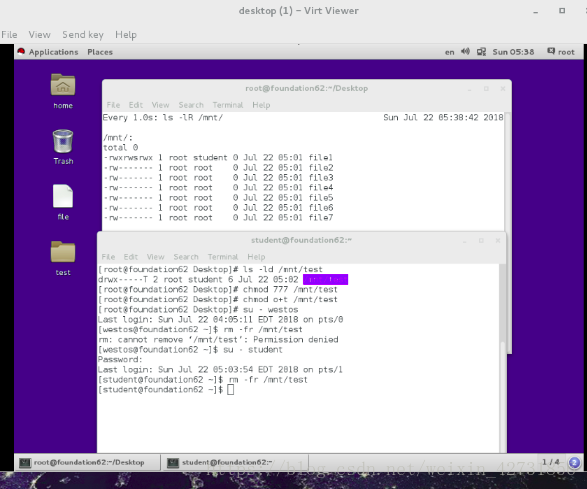The image size is (587, 489).
Task: Click 'file6' in the ls listing
Action: tap(321, 208)
